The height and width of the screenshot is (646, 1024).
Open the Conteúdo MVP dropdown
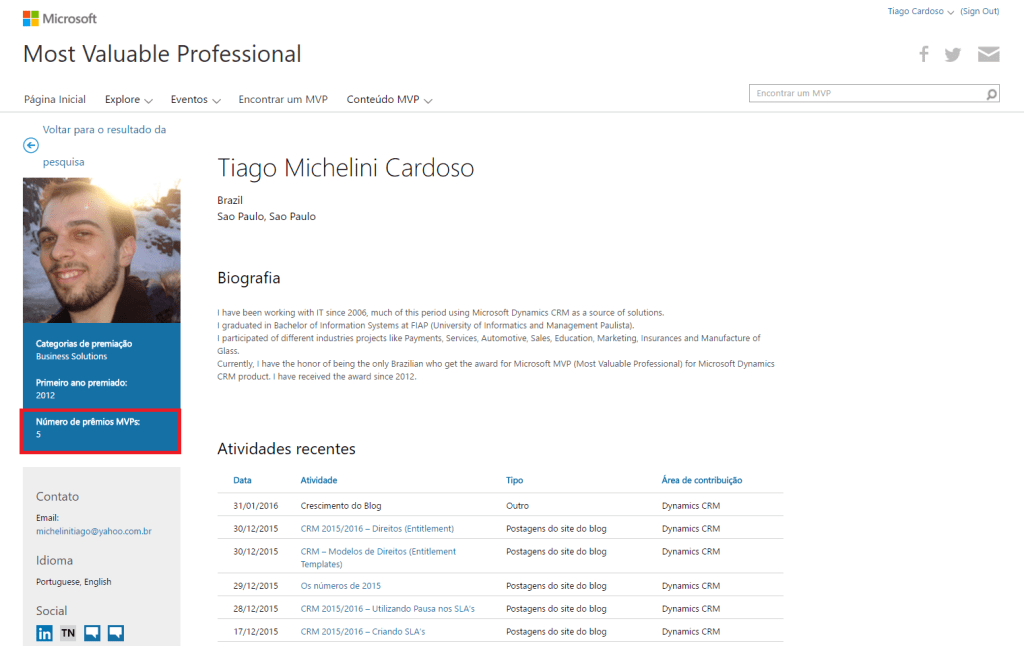click(389, 100)
